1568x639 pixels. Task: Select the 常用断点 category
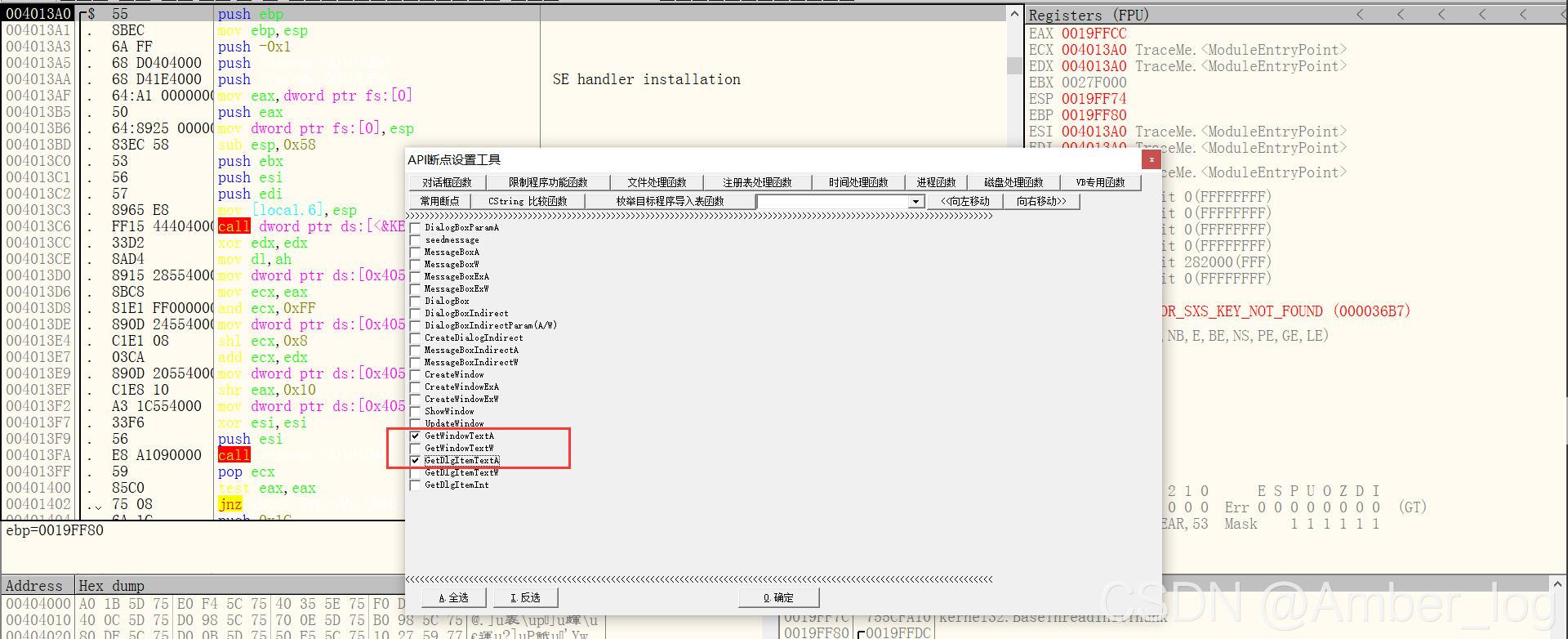(439, 201)
